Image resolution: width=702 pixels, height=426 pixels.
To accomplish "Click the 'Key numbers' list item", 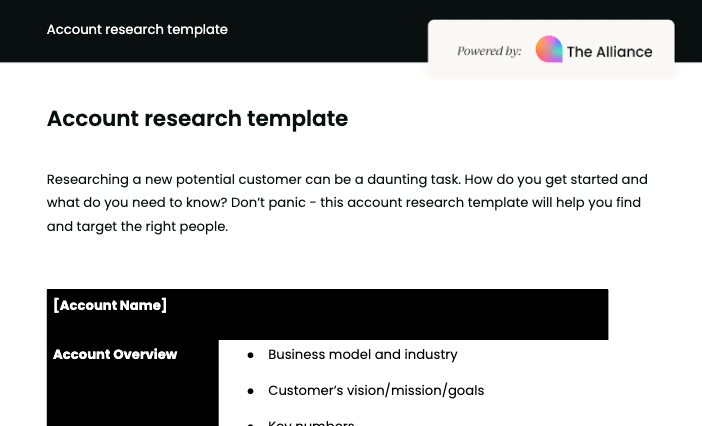I will (x=311, y=422).
